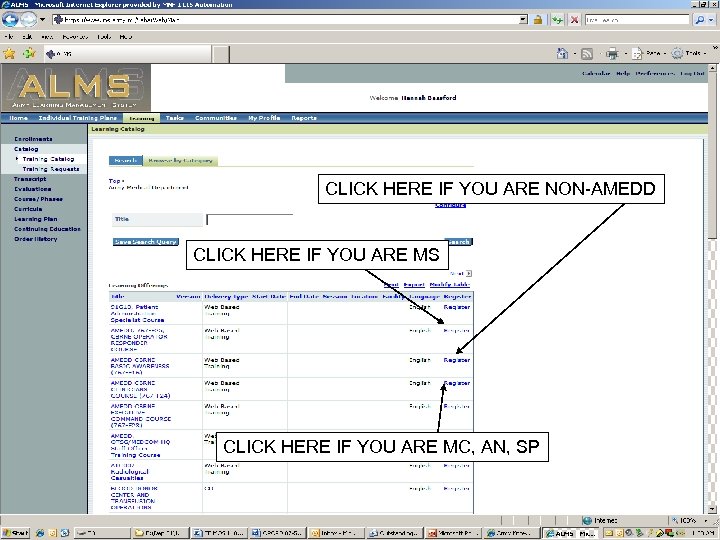Click Continuing Education in sidebar

coord(47,229)
